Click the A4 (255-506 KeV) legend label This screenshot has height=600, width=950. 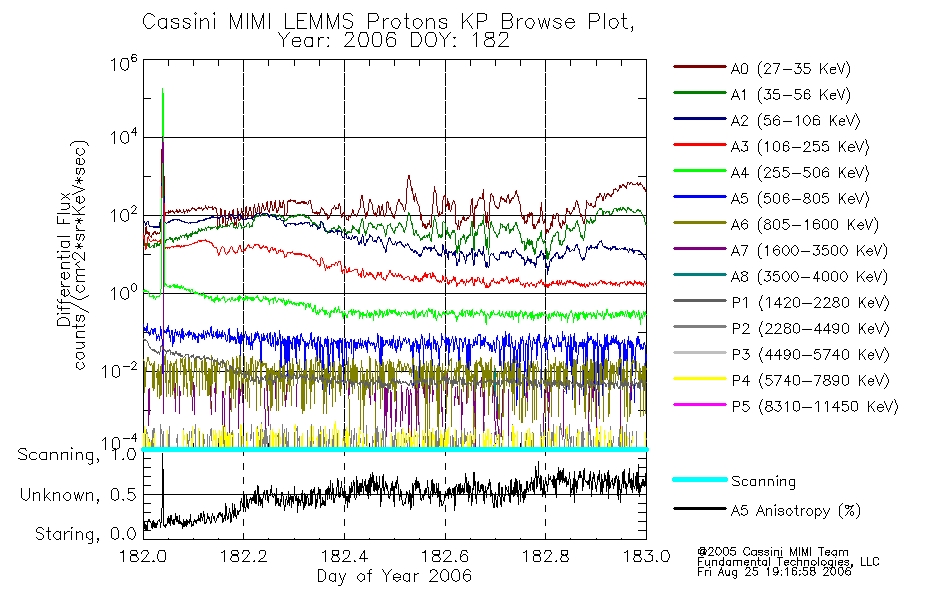pyautogui.click(x=800, y=173)
